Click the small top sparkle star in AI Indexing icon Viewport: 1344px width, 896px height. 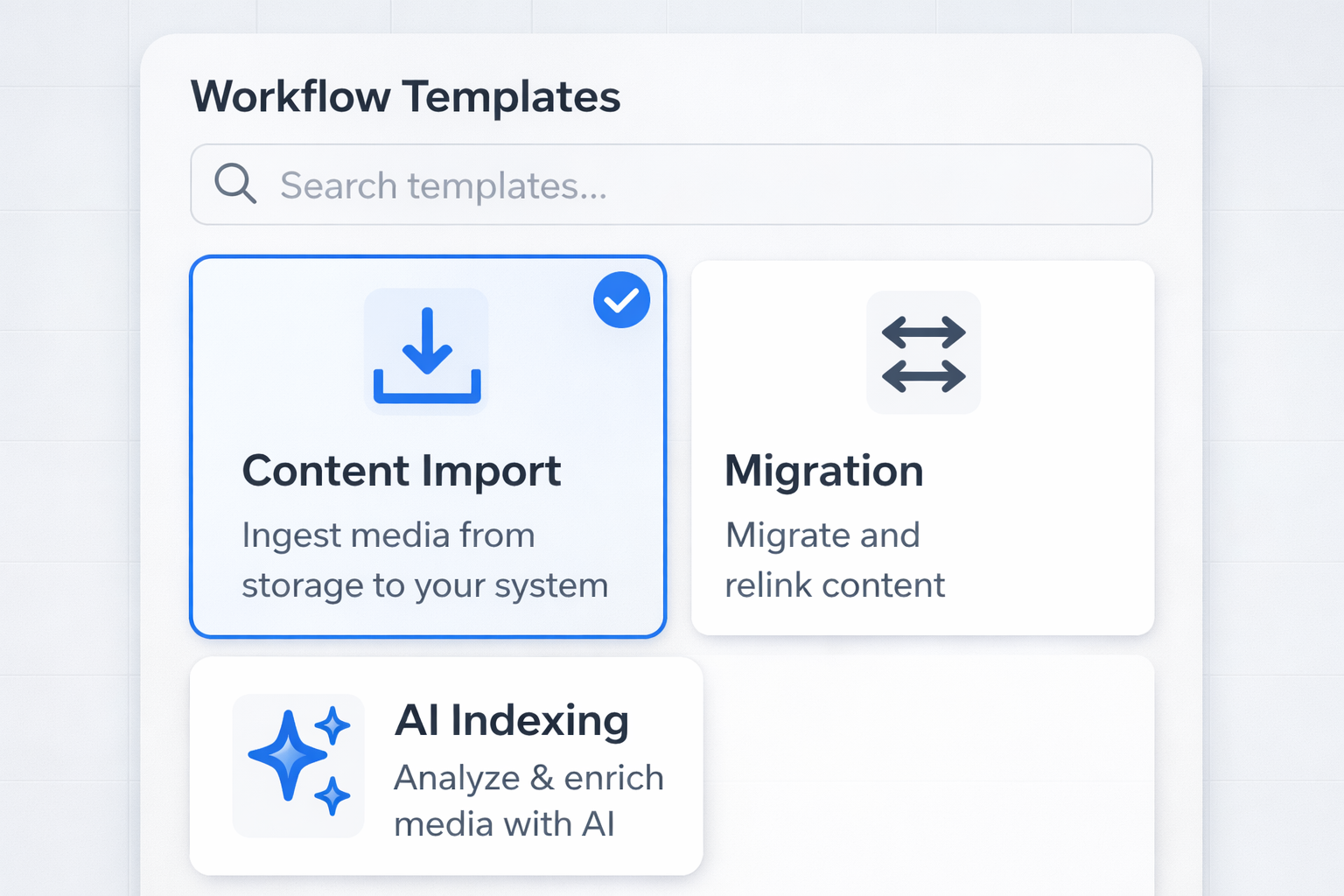(332, 725)
